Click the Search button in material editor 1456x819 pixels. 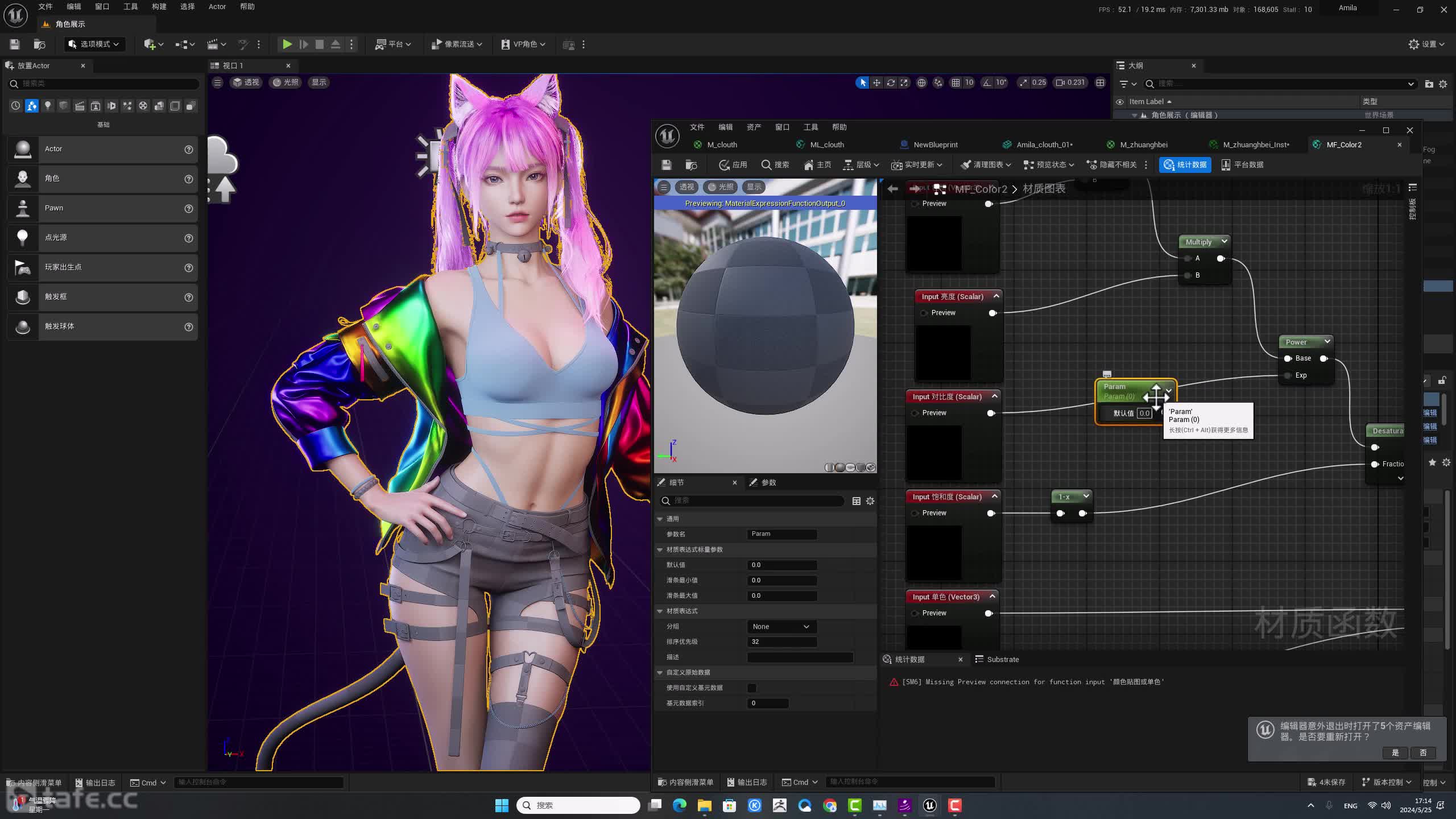tap(775, 165)
